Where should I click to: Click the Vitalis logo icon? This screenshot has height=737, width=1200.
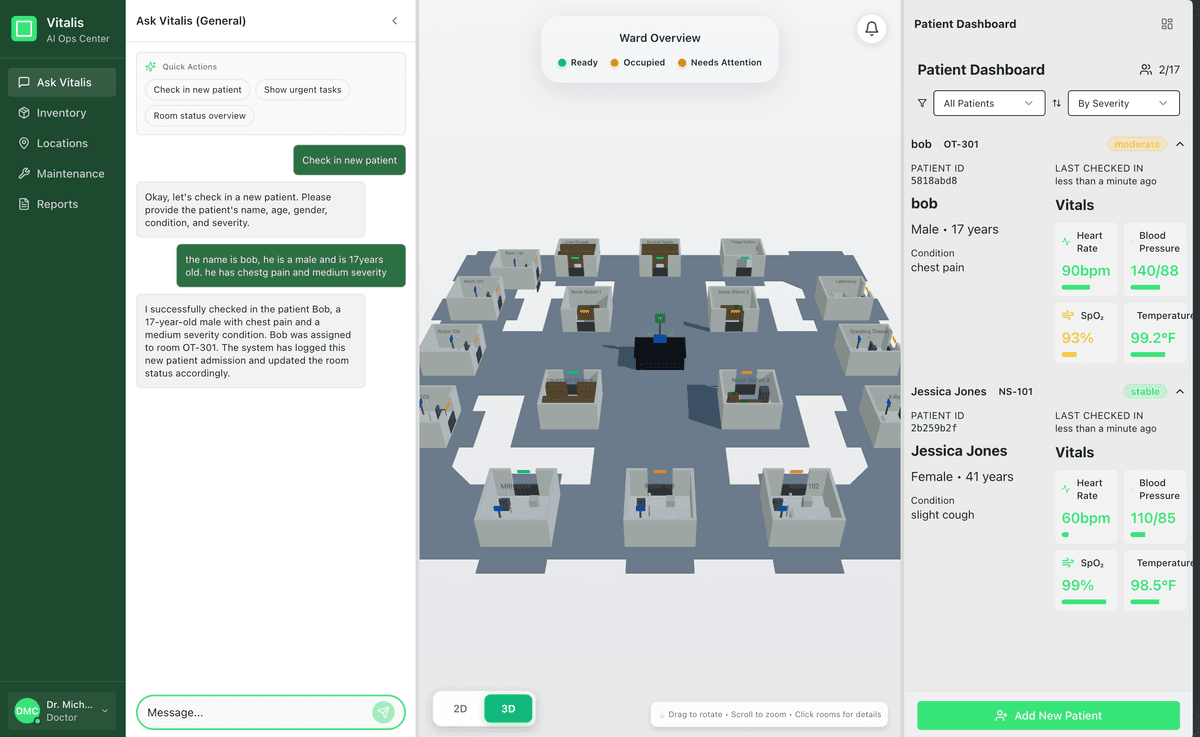(24, 29)
